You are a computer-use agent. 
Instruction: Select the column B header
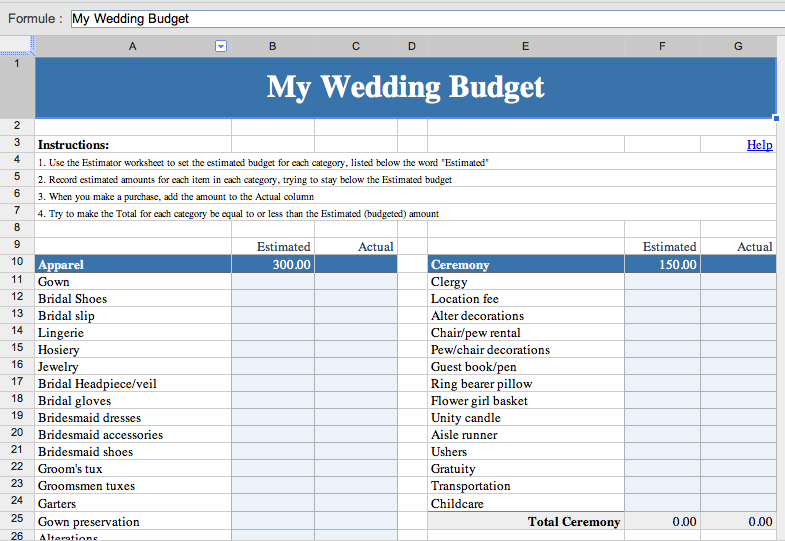(x=273, y=46)
